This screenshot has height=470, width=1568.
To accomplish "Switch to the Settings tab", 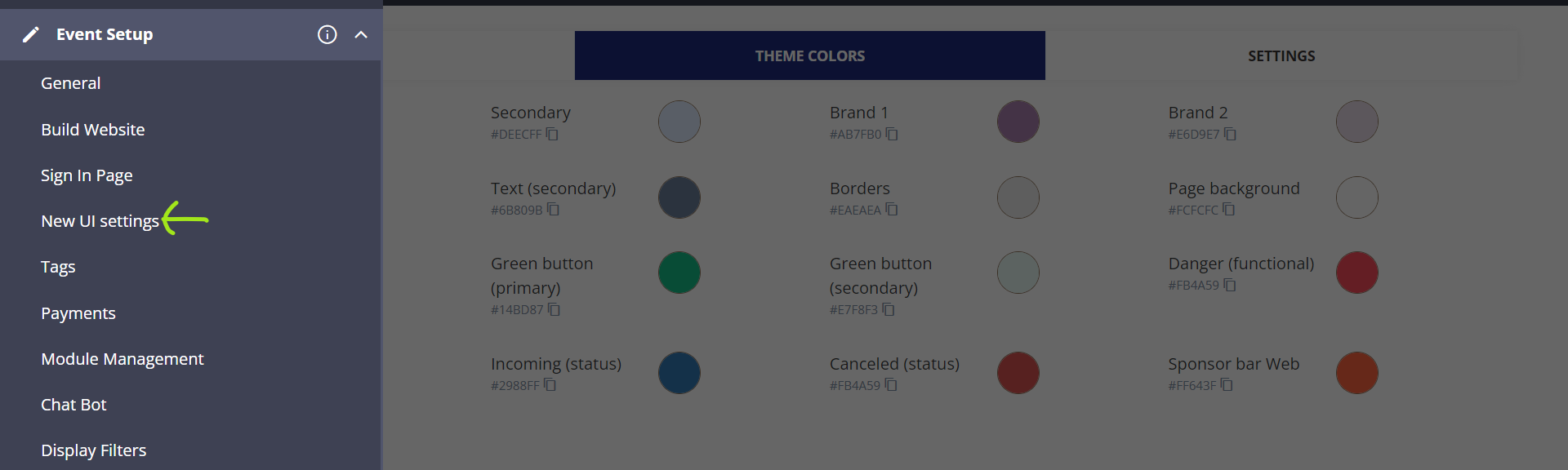I will click(1281, 55).
